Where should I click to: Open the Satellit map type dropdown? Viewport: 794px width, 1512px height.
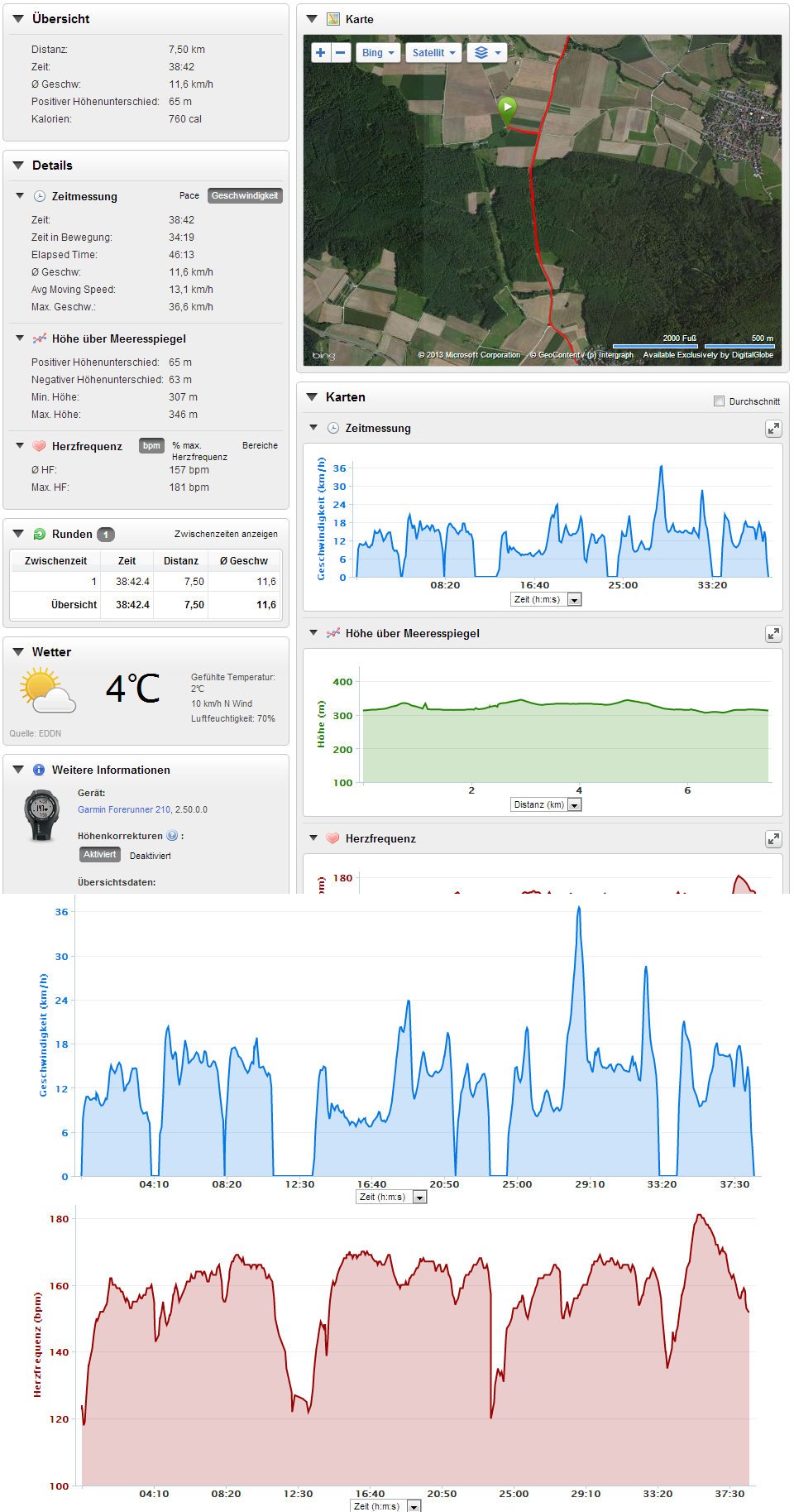[x=433, y=53]
